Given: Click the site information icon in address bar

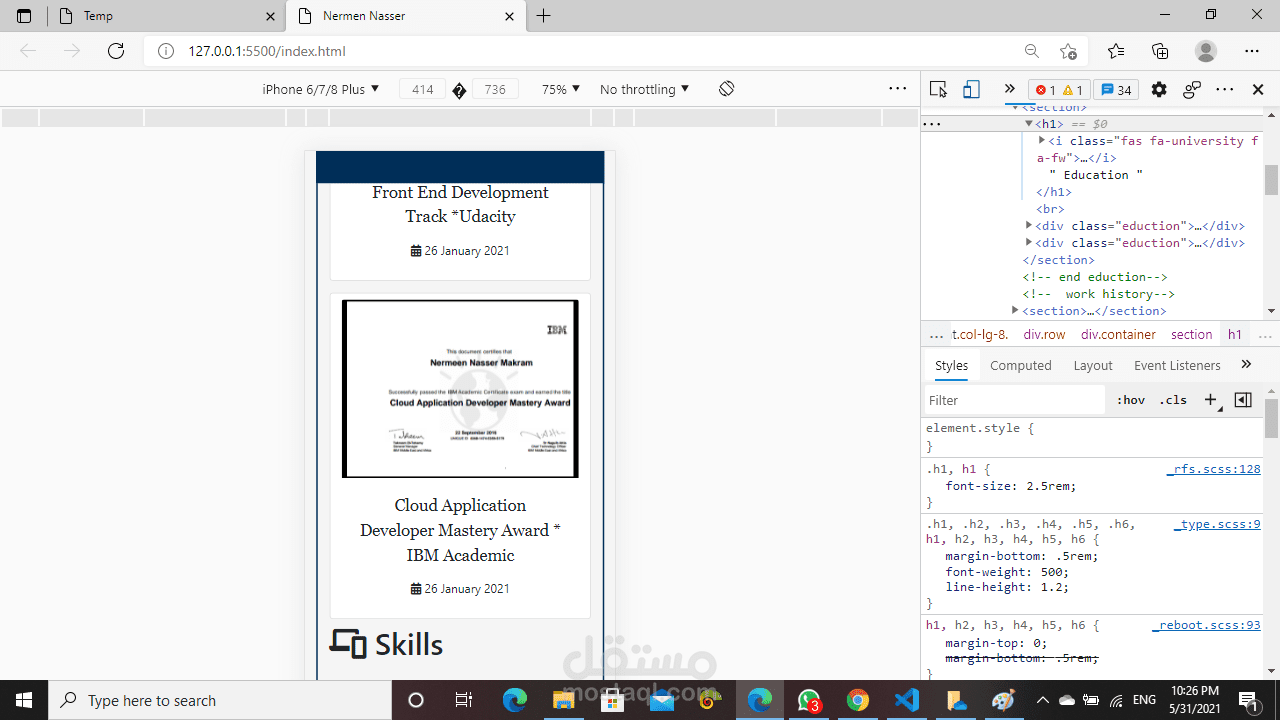Looking at the screenshot, I should coord(166,51).
